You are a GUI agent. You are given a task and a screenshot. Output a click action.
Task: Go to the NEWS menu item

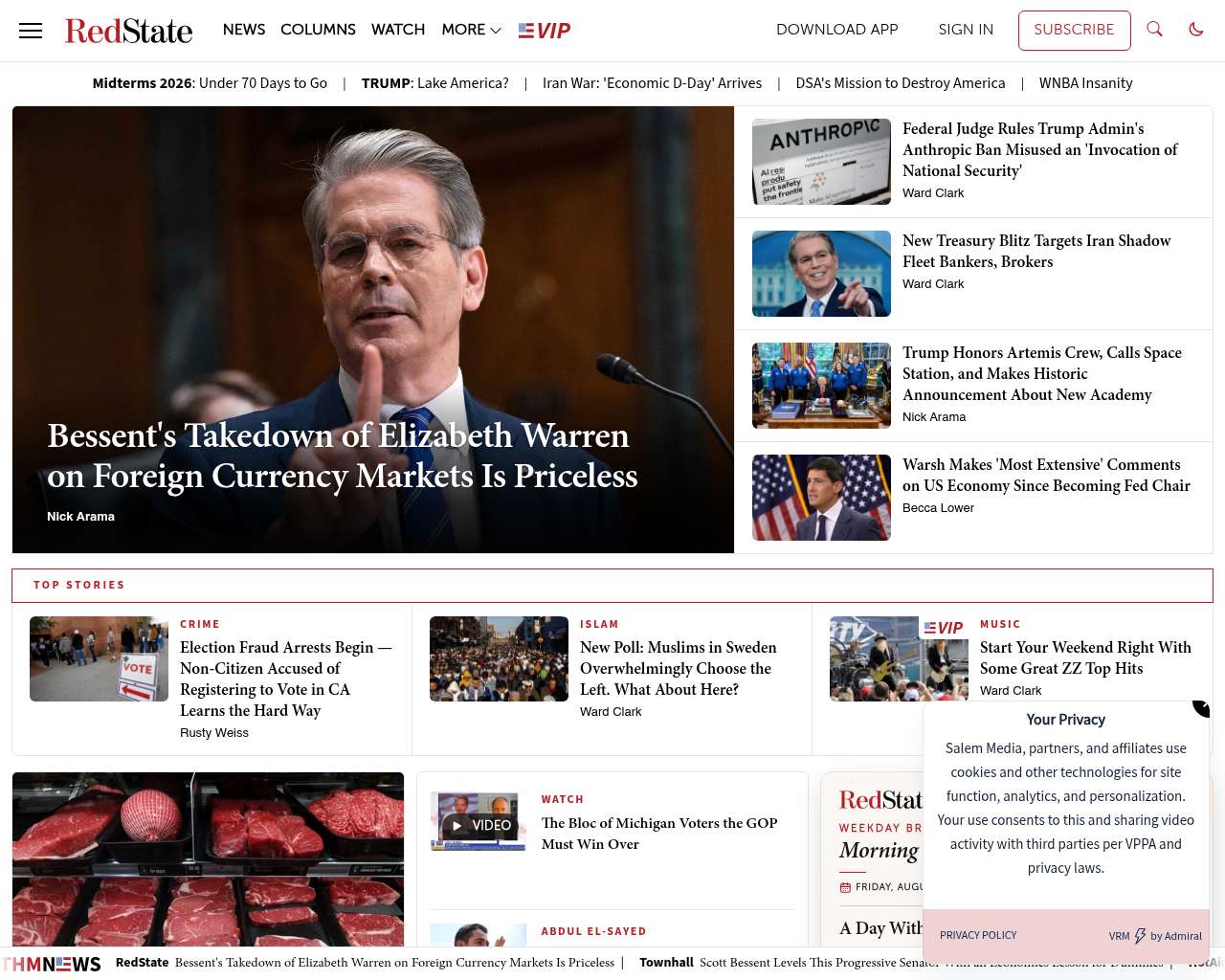(x=244, y=30)
